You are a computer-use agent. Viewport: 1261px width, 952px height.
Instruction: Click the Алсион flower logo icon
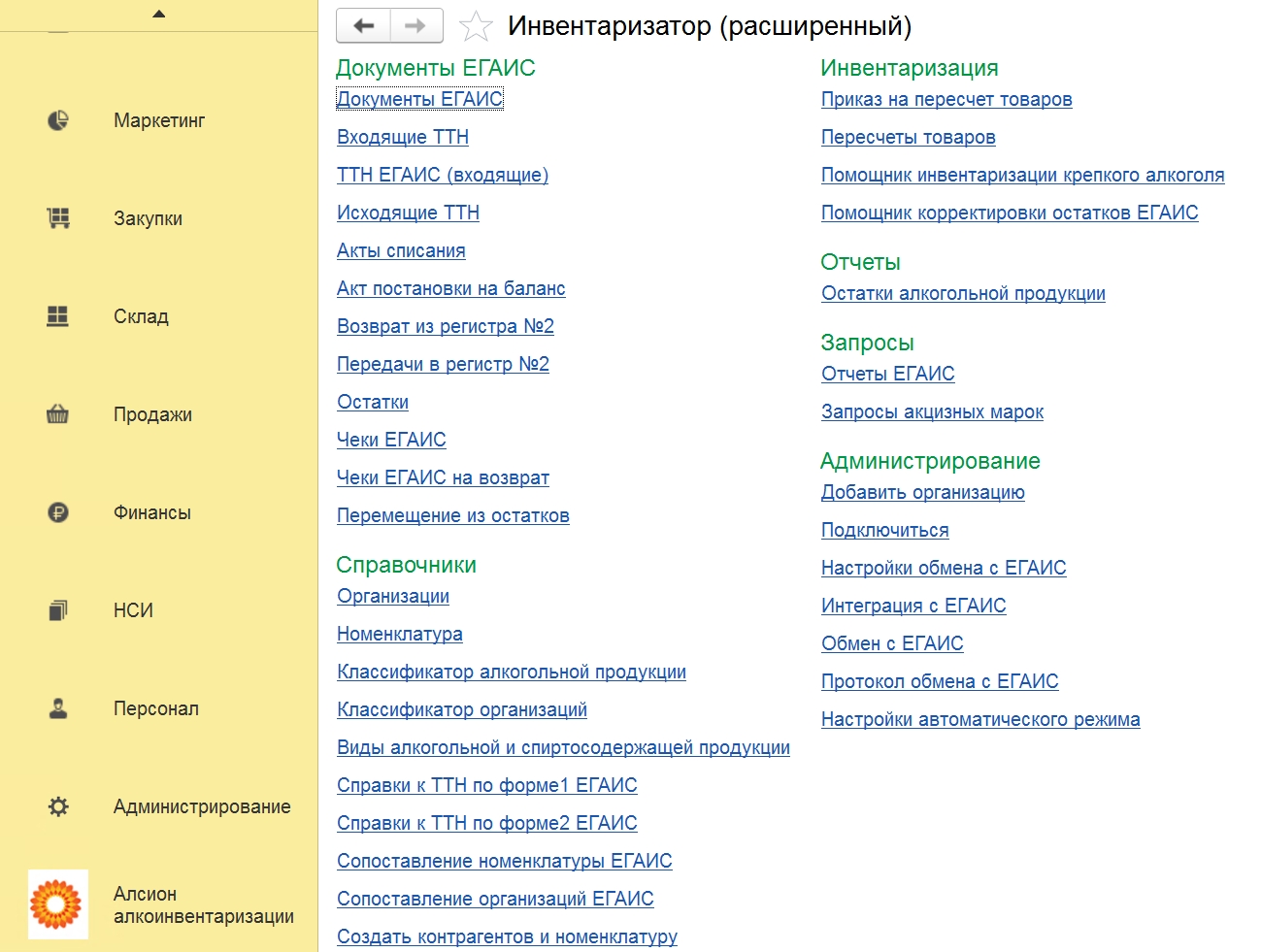coord(57,904)
